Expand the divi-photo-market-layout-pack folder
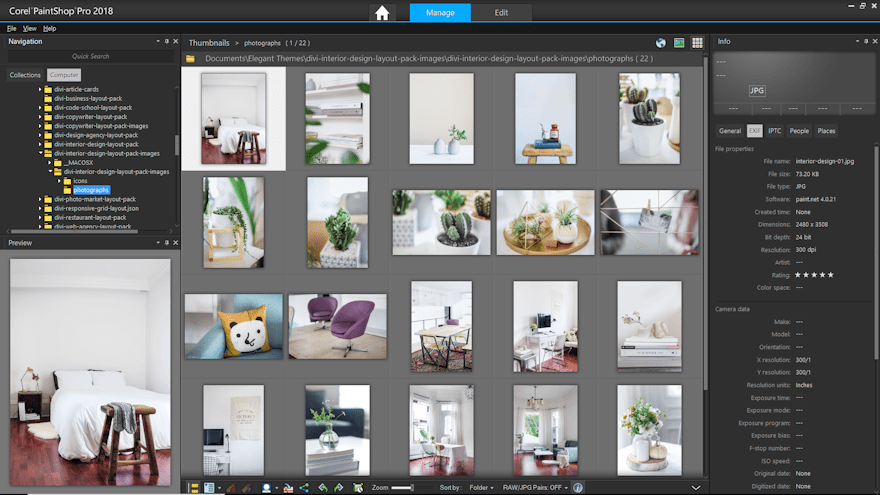The height and width of the screenshot is (495, 880). pos(41,199)
